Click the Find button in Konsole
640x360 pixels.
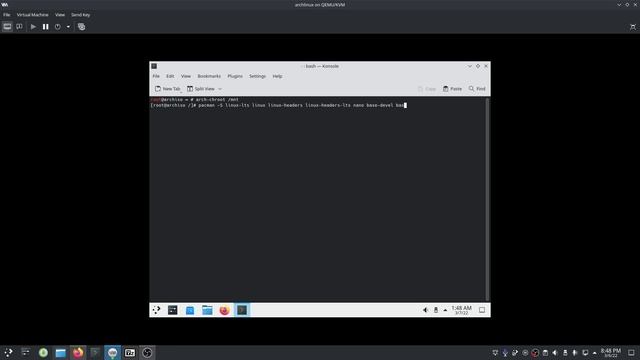click(x=477, y=89)
